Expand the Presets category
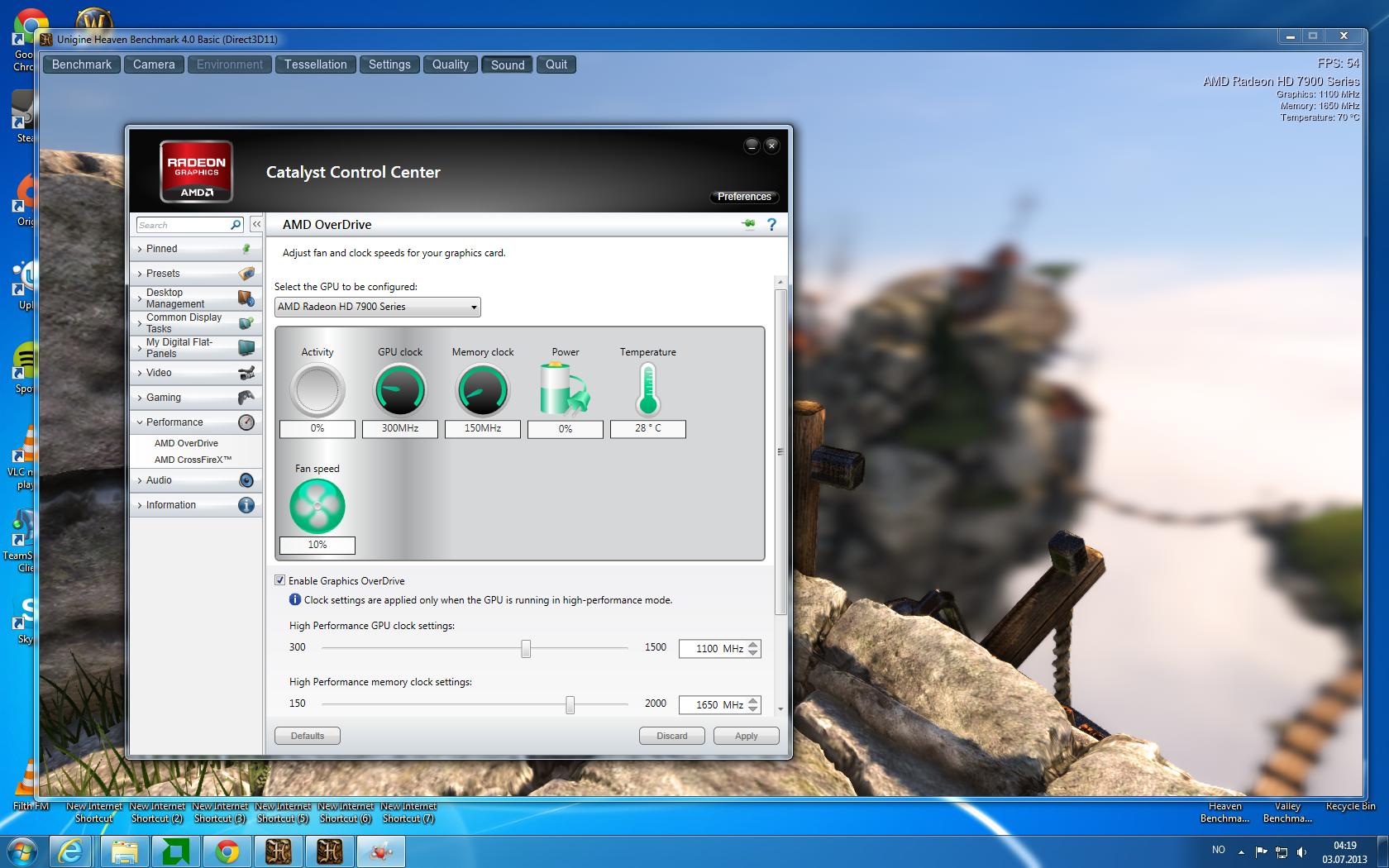Screen dimensions: 1389x868 [x=195, y=274]
